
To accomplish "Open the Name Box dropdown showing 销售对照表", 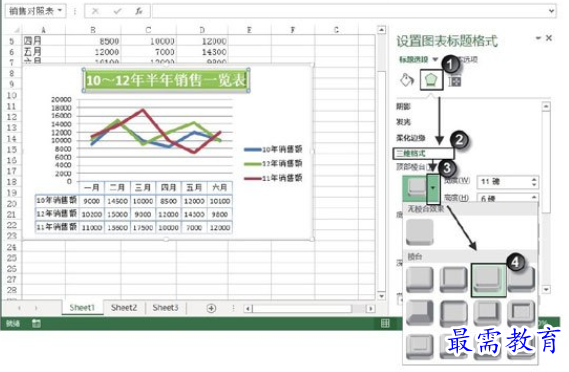I will 60,11.
